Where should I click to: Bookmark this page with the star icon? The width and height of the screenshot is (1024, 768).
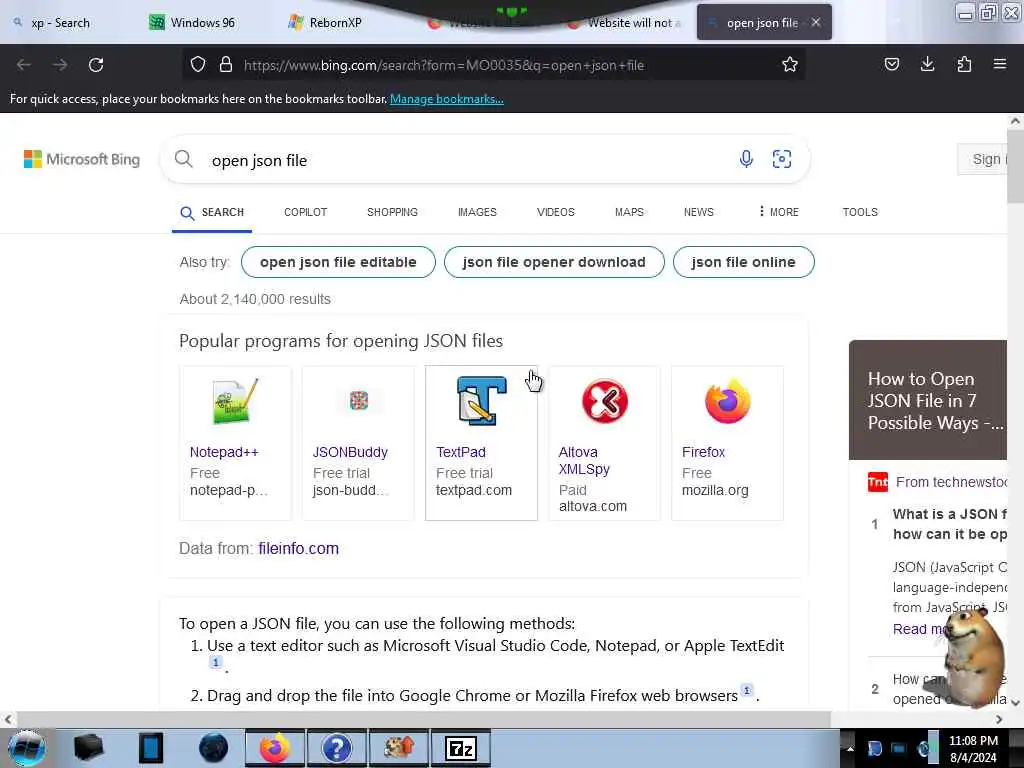[790, 65]
